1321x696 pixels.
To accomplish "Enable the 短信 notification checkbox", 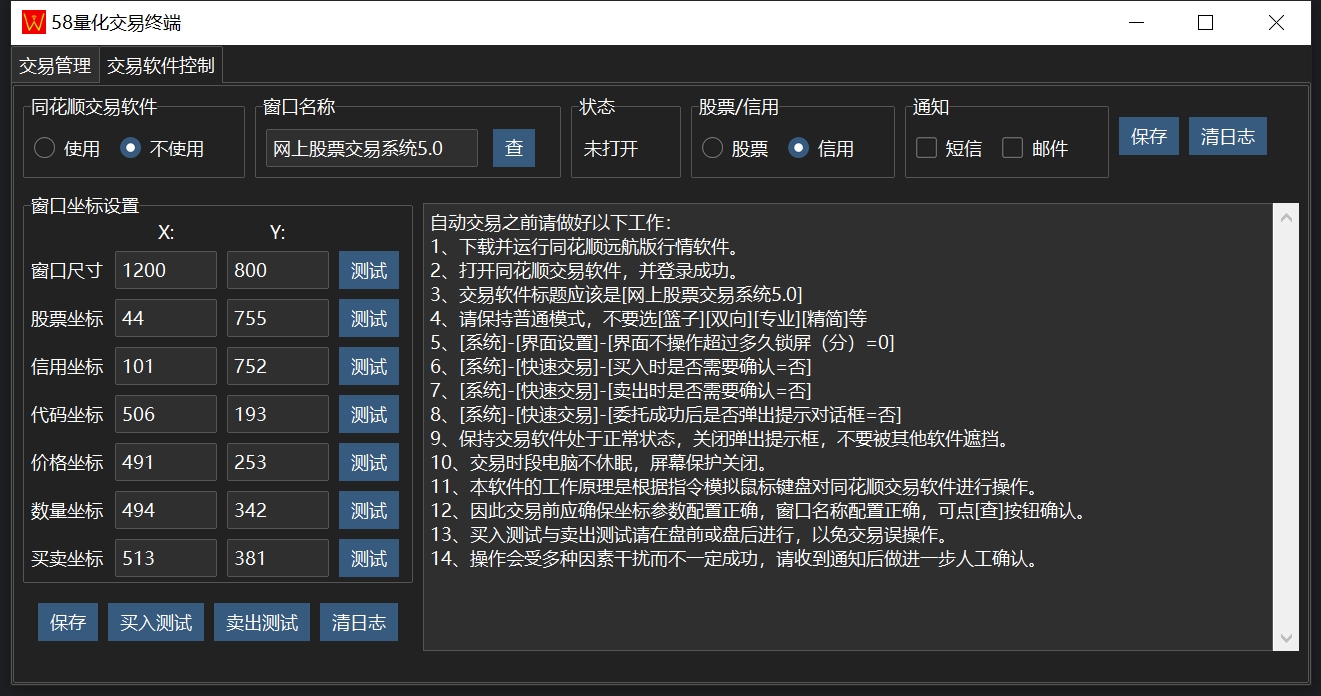I will click(x=927, y=148).
